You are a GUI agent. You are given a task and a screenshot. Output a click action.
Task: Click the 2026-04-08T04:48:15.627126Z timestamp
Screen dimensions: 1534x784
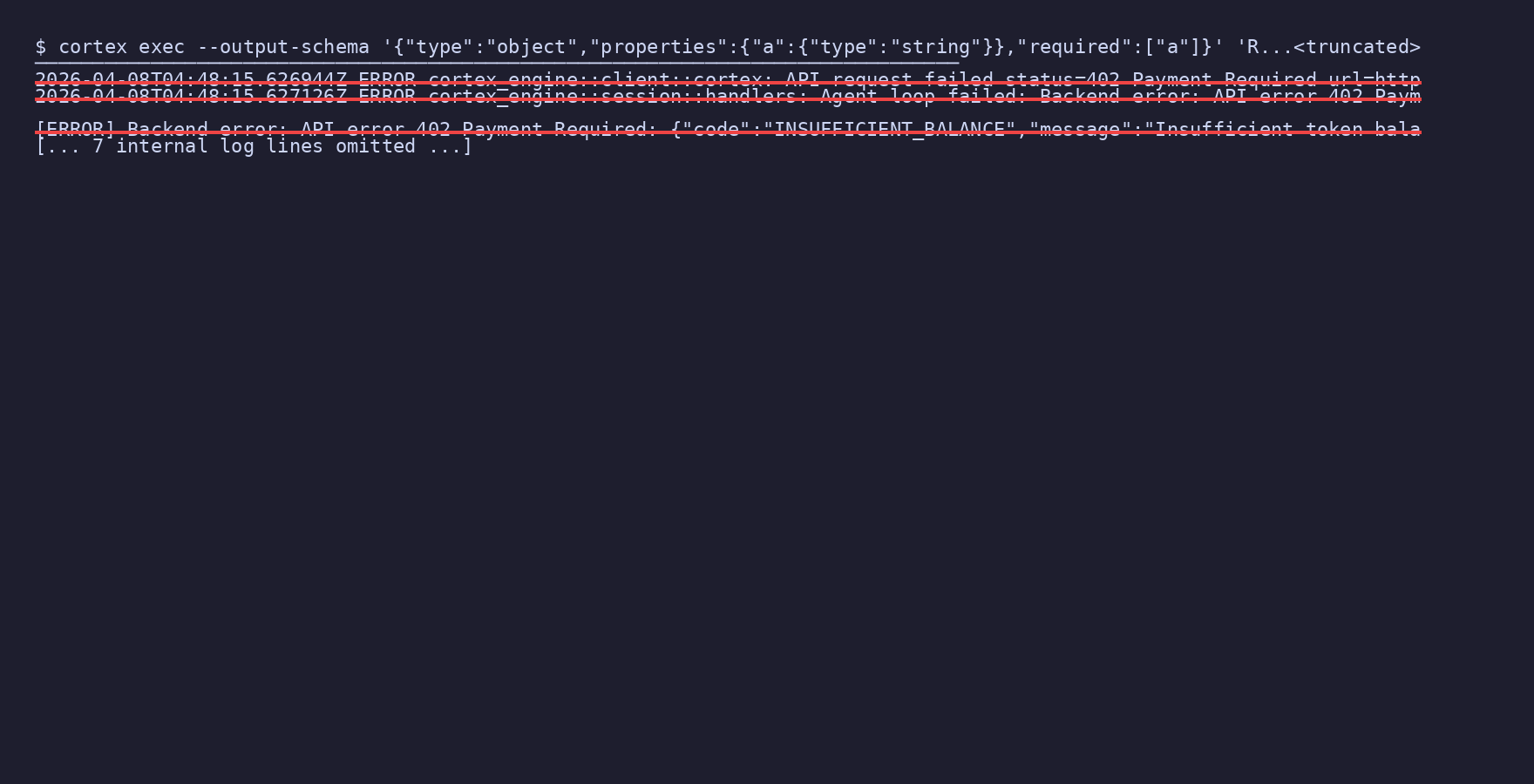[x=191, y=97]
